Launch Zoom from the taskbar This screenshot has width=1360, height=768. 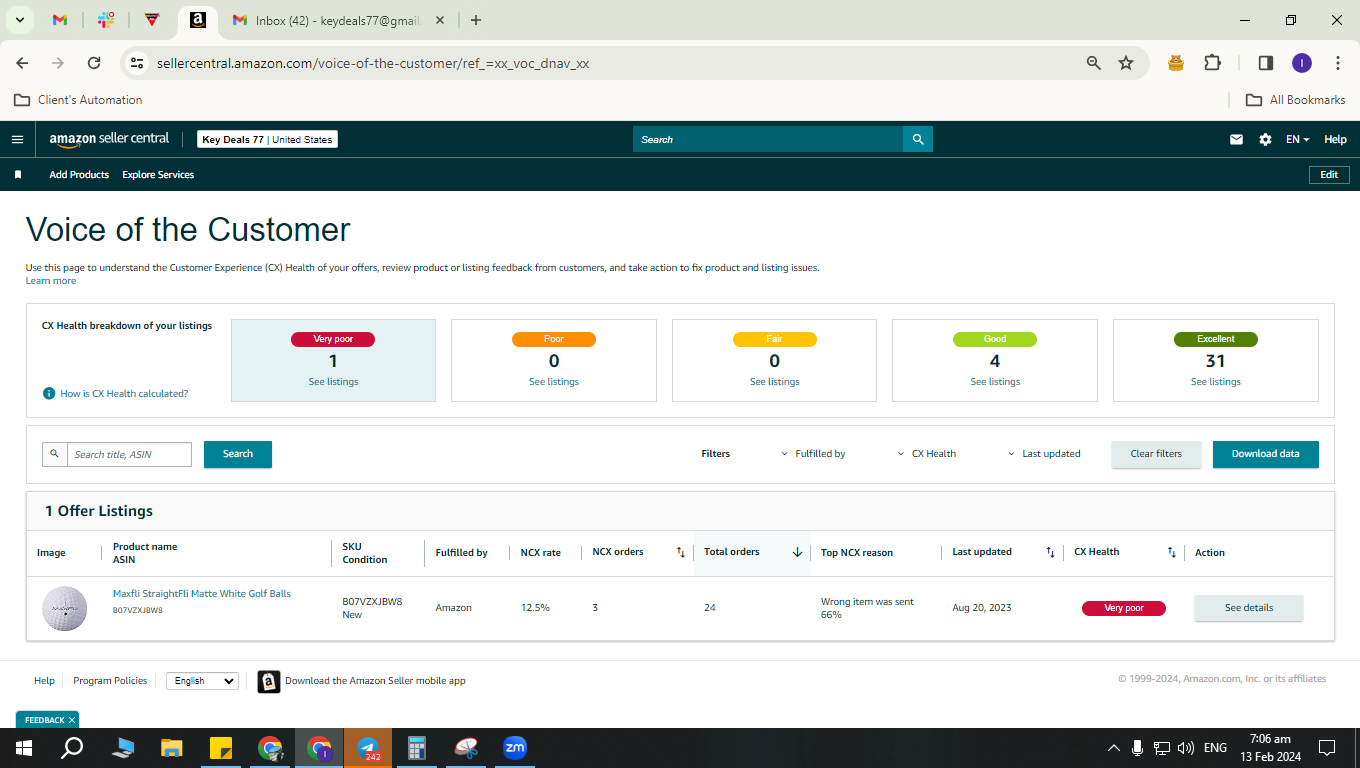(x=515, y=748)
